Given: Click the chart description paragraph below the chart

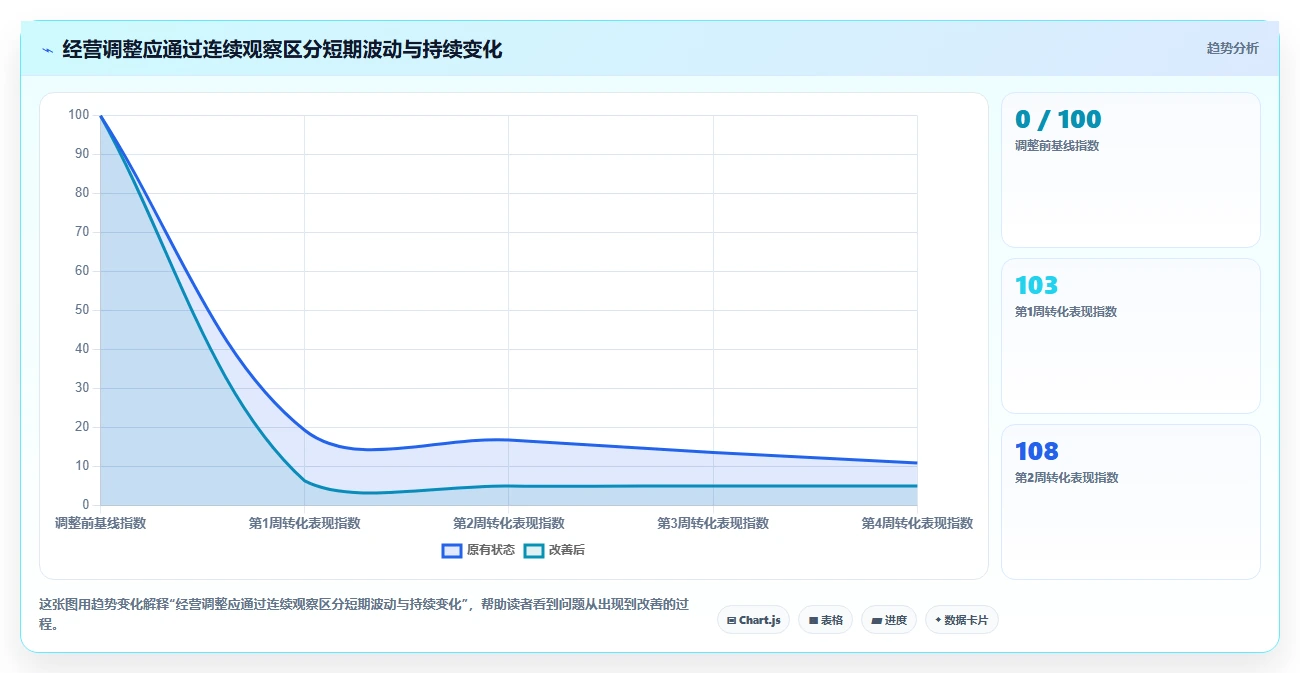Looking at the screenshot, I should click(x=364, y=615).
